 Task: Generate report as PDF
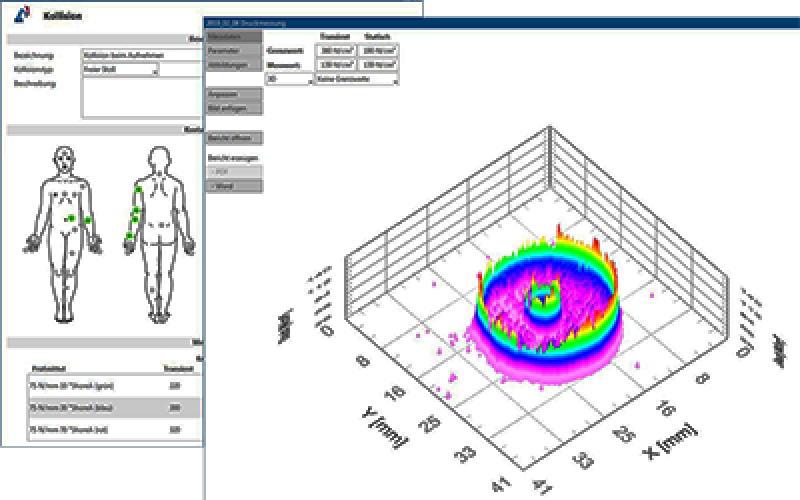pos(234,172)
